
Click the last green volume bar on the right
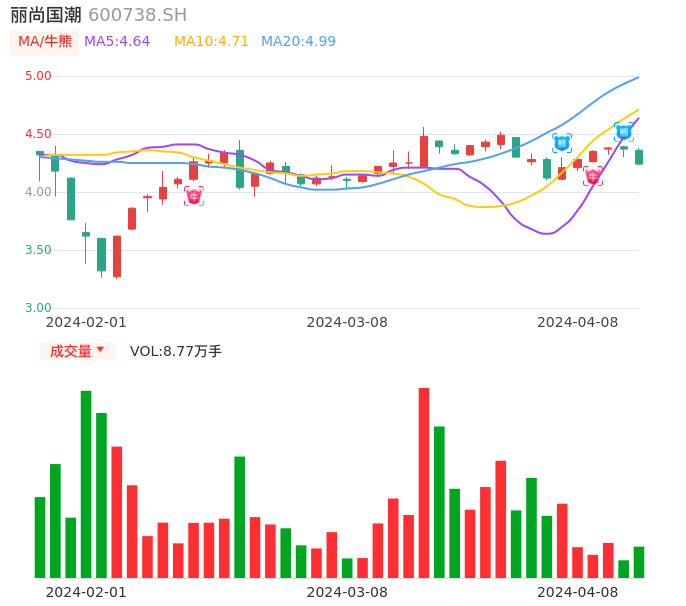(x=639, y=562)
